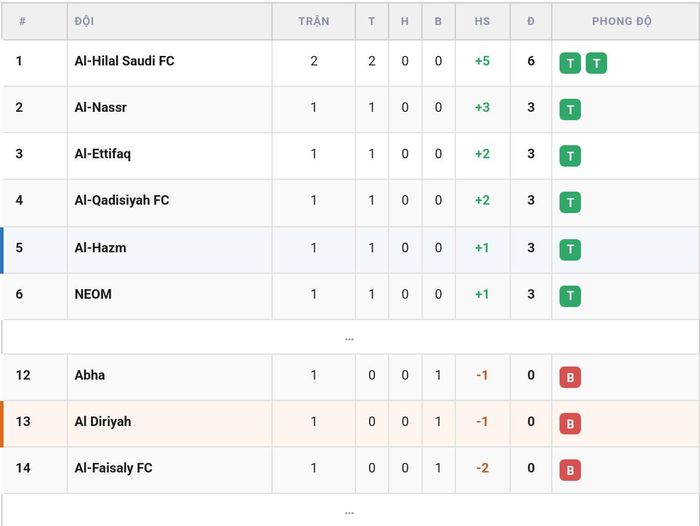The width and height of the screenshot is (700, 526).
Task: Open the Al-Nassr team link
Action: (x=100, y=107)
